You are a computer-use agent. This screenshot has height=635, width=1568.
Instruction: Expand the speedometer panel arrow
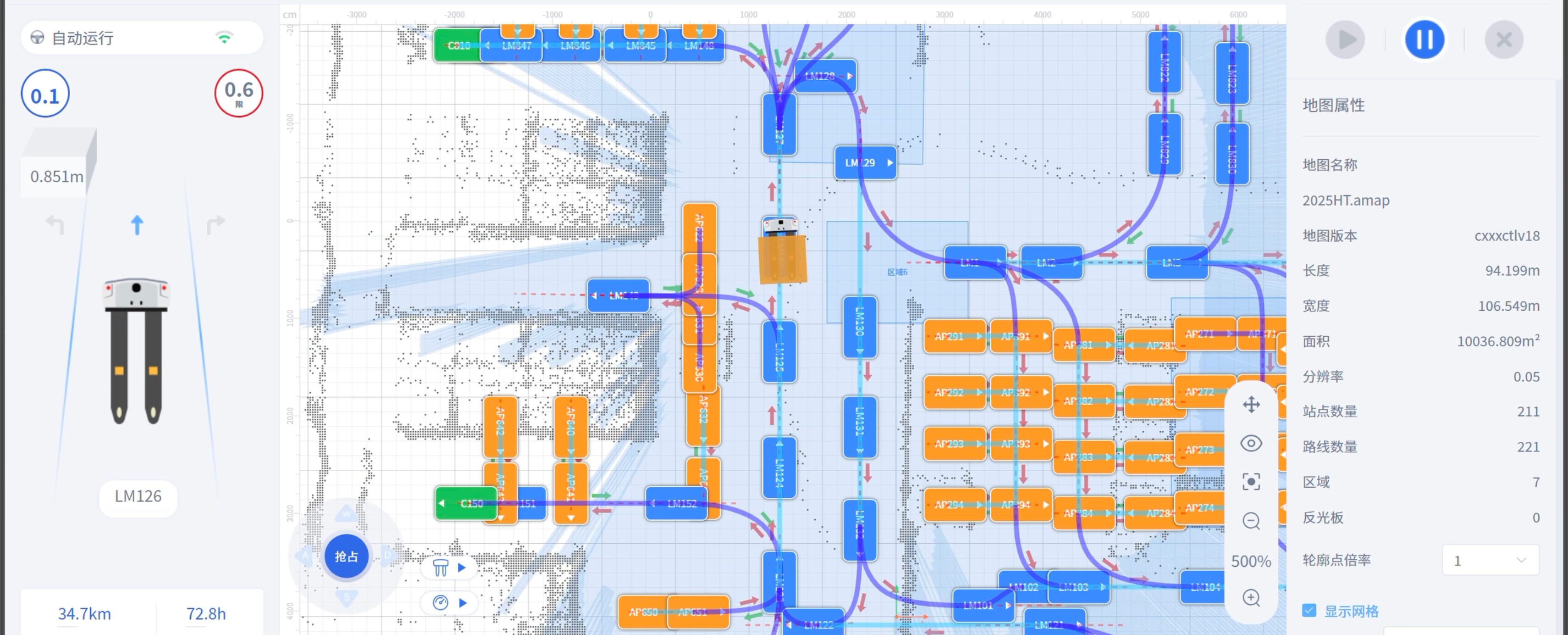coord(463,603)
